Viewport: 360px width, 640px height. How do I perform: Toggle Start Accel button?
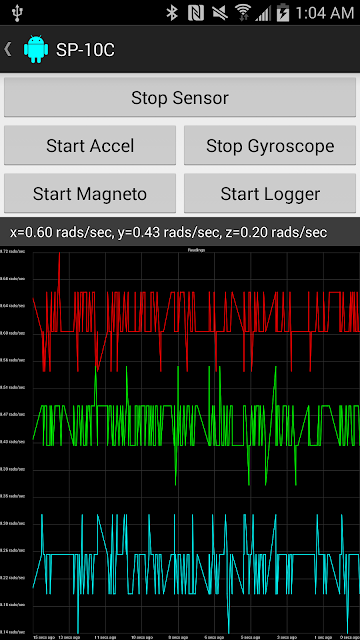pos(90,145)
